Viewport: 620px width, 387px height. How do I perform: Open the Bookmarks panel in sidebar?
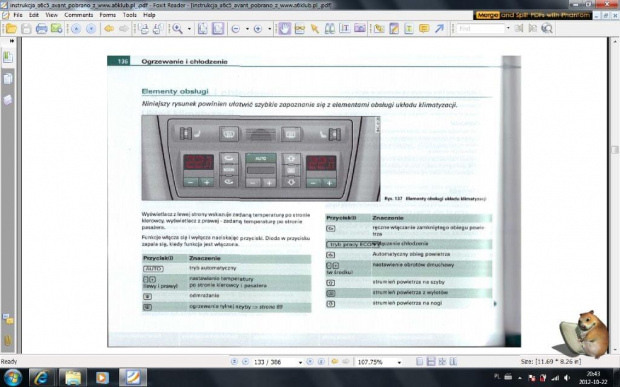tap(8, 58)
